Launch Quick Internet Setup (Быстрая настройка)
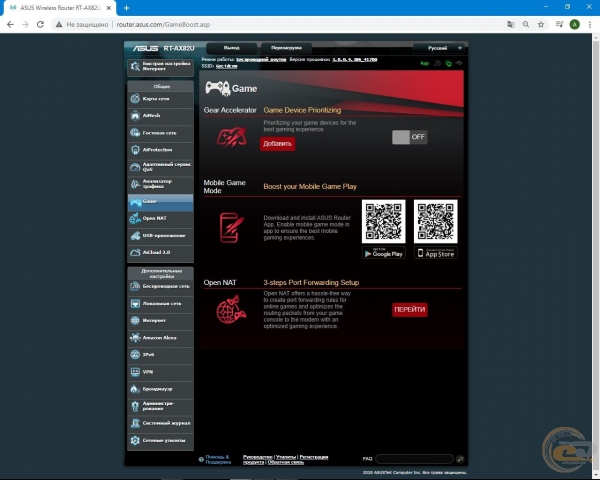 [160, 67]
